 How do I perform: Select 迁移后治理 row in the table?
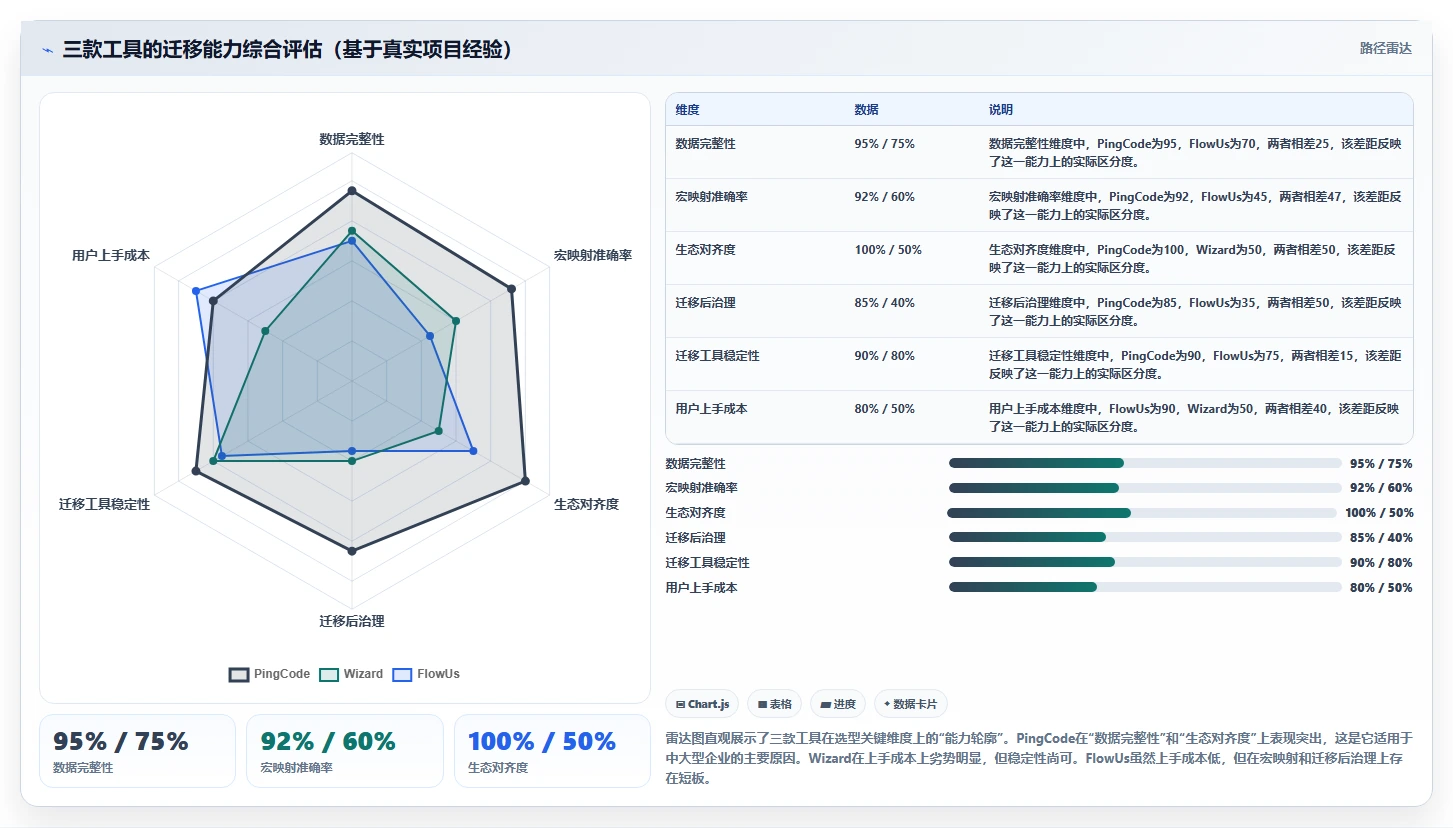click(x=1039, y=311)
